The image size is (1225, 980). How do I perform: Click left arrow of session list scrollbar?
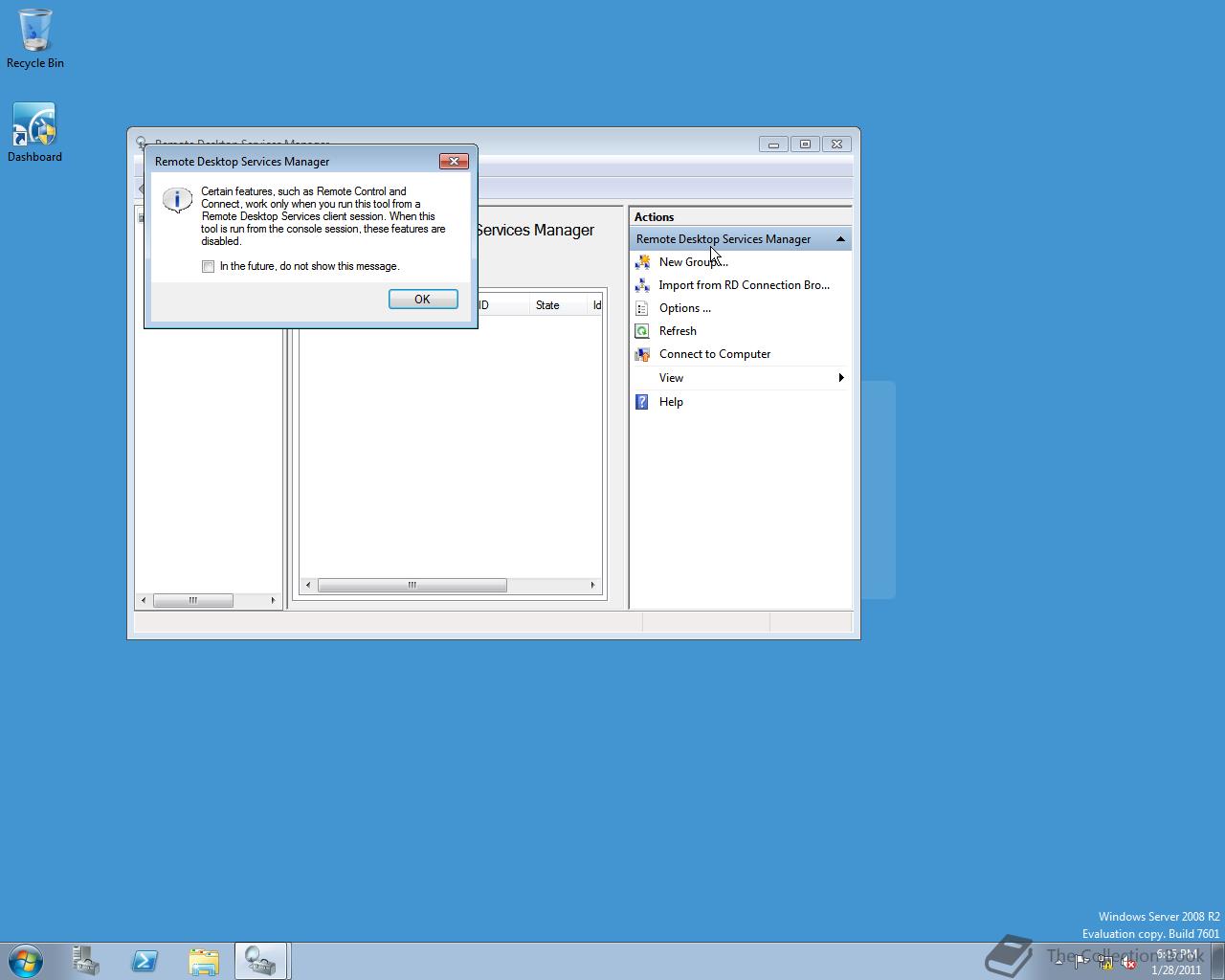[308, 586]
